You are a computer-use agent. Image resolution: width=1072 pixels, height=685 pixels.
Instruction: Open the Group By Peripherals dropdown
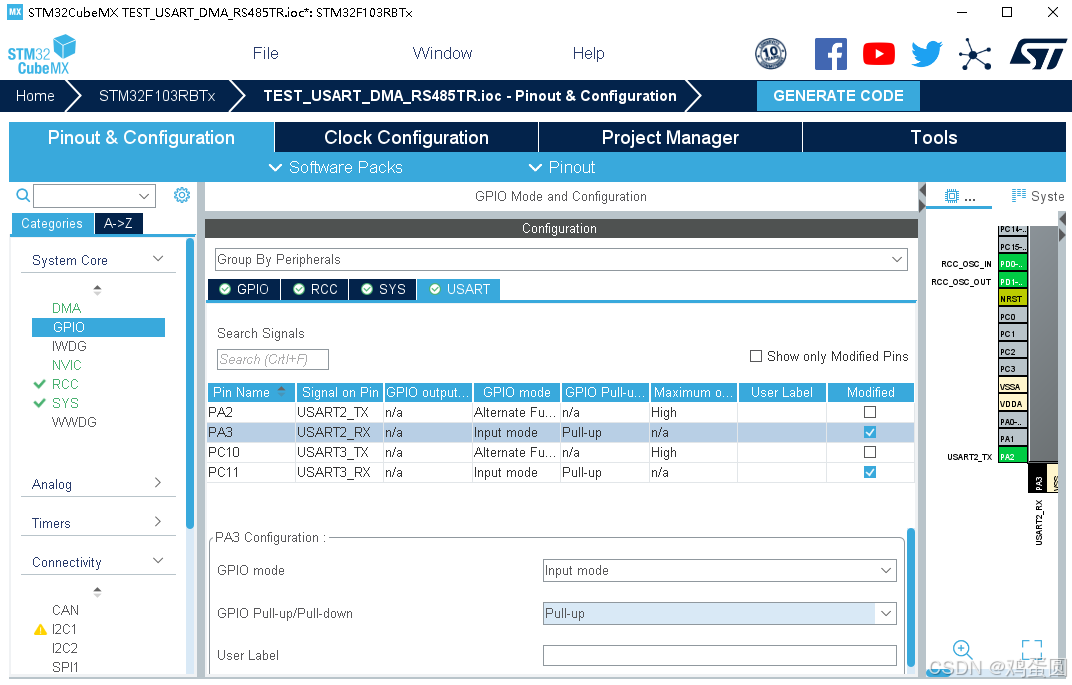pos(561,260)
